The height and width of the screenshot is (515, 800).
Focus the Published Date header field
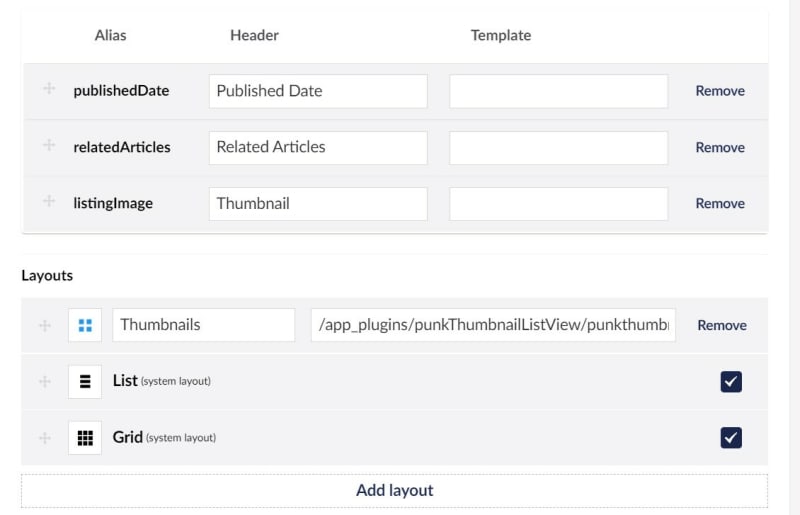tap(318, 91)
